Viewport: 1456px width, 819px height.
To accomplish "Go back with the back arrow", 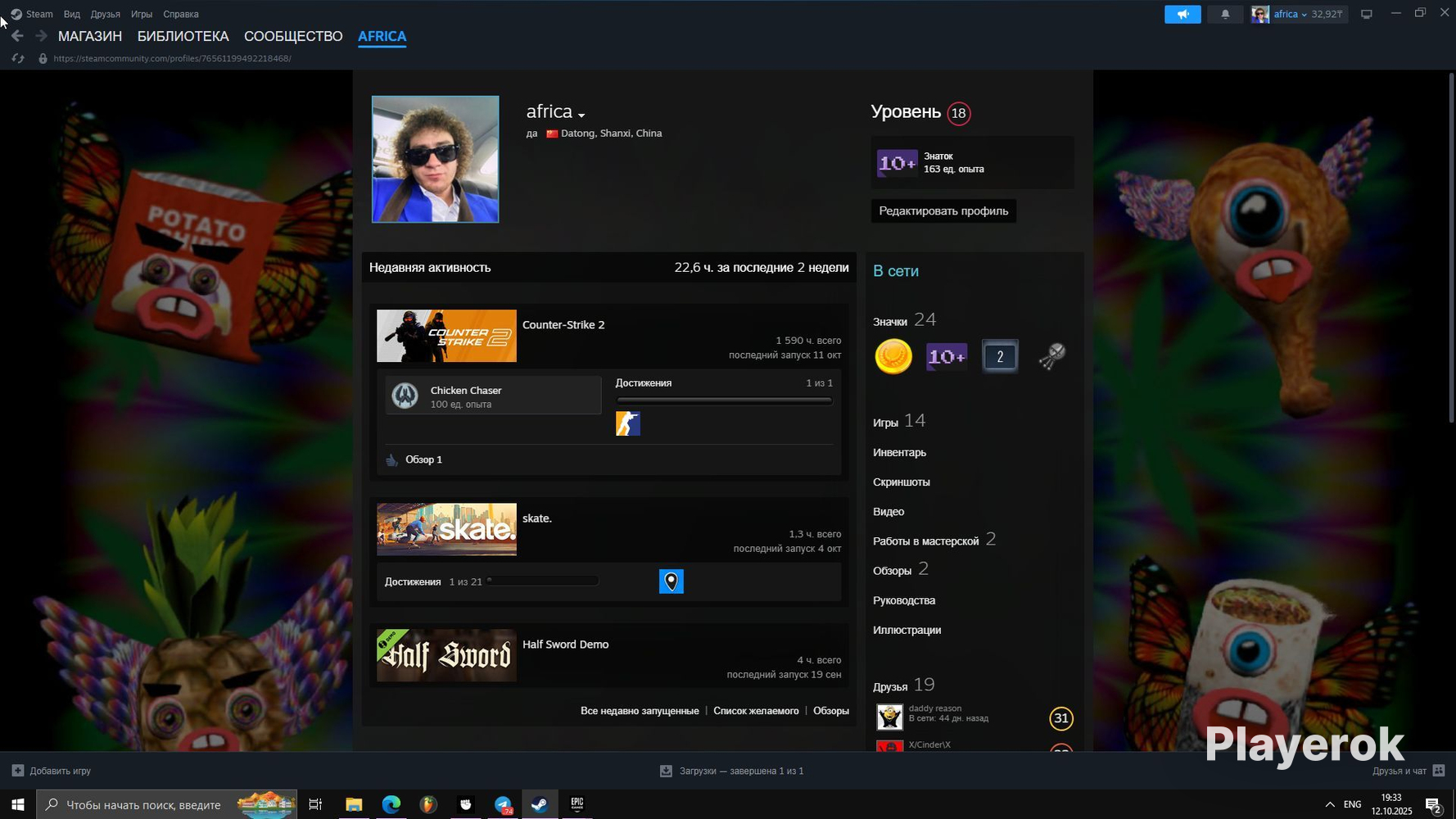I will tap(17, 36).
